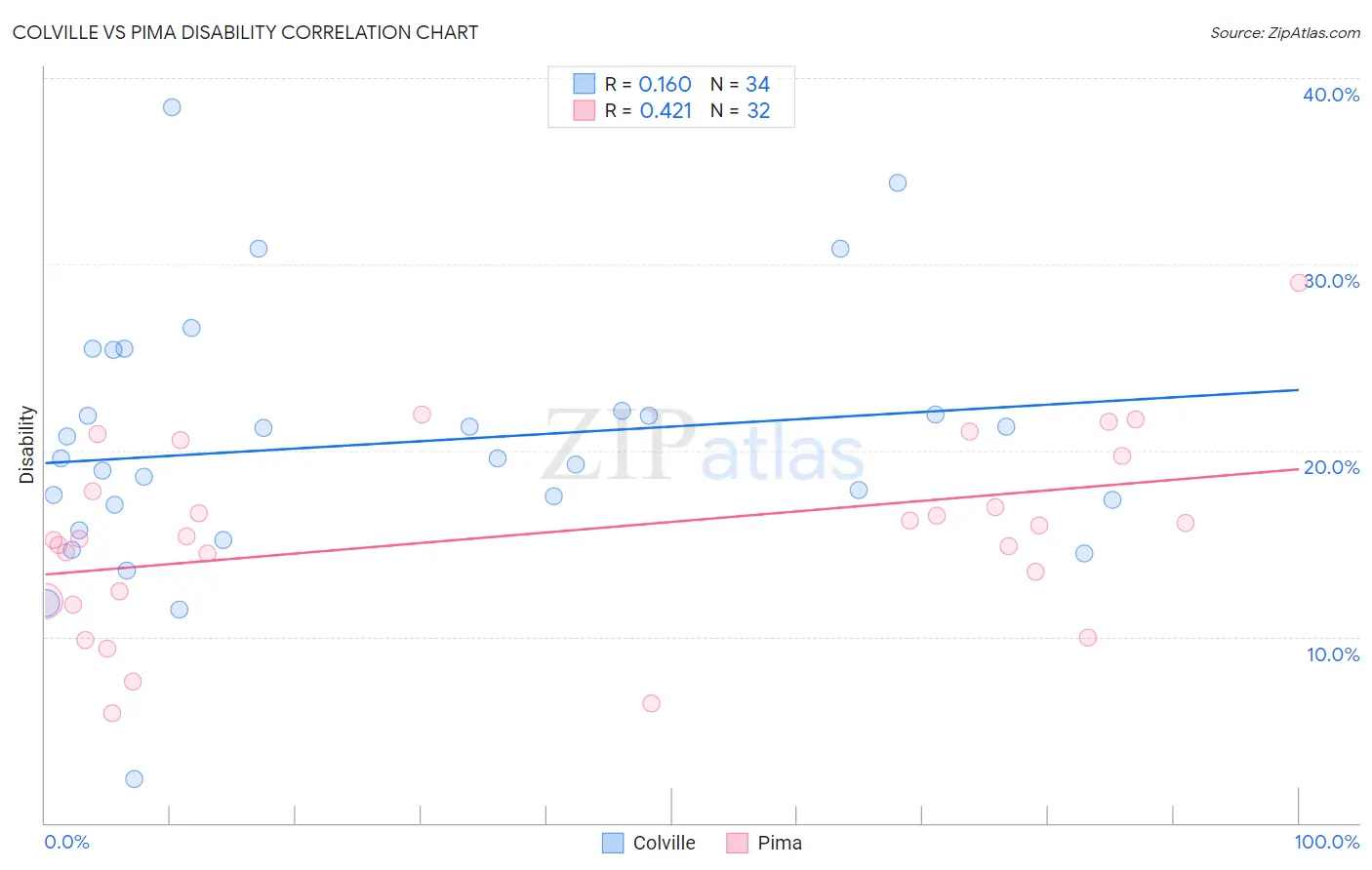Open the ZipAtlas.com source link
Image resolution: width=1372 pixels, height=870 pixels.
(1285, 32)
